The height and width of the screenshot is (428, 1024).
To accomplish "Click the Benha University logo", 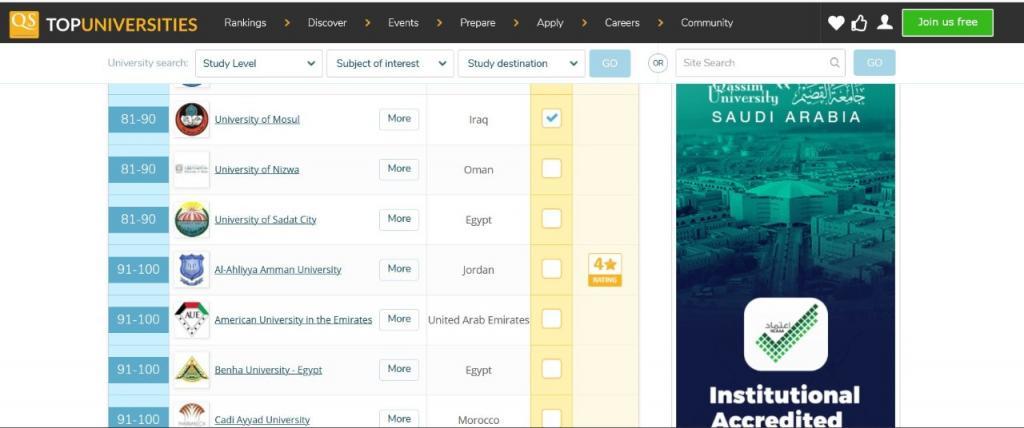I will [192, 369].
